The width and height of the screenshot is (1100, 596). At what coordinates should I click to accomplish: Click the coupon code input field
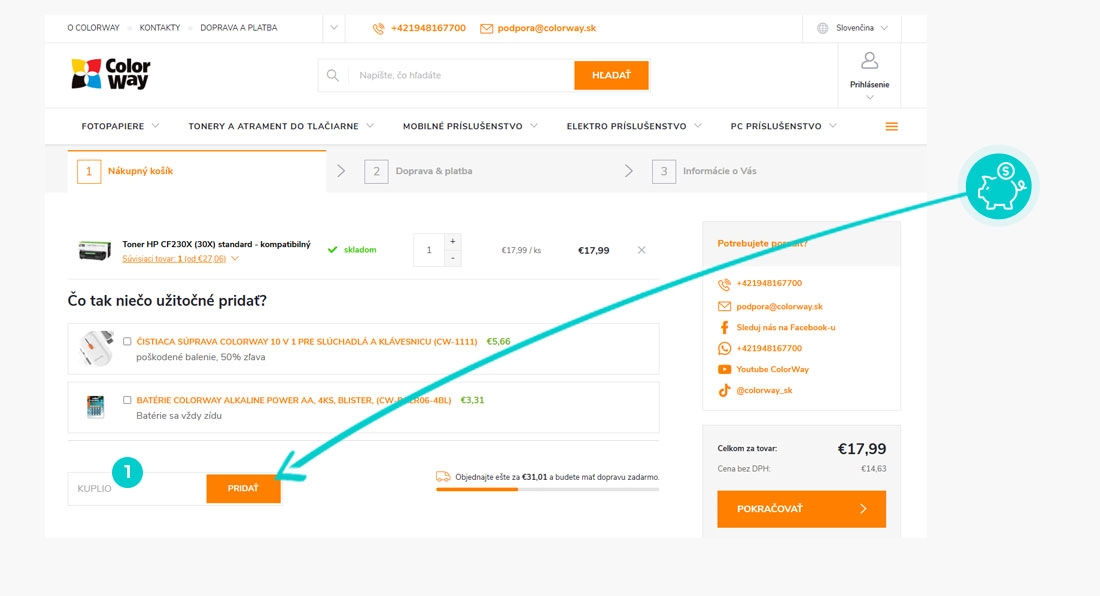pos(137,489)
